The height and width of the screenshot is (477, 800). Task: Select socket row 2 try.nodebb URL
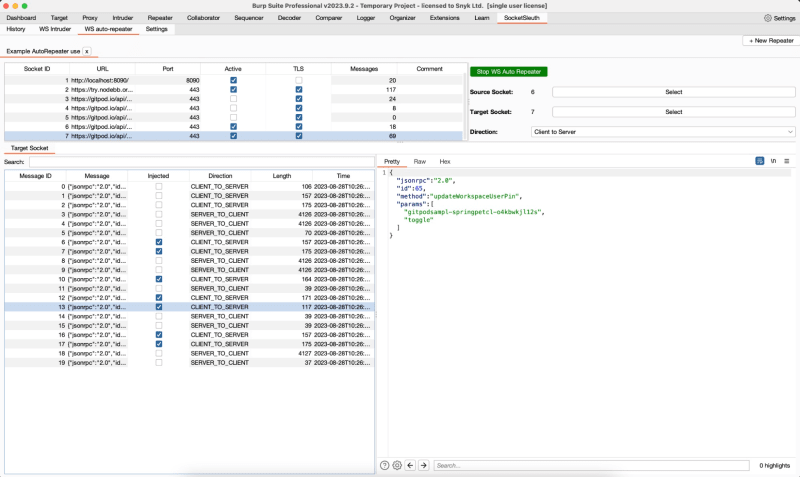click(x=234, y=89)
